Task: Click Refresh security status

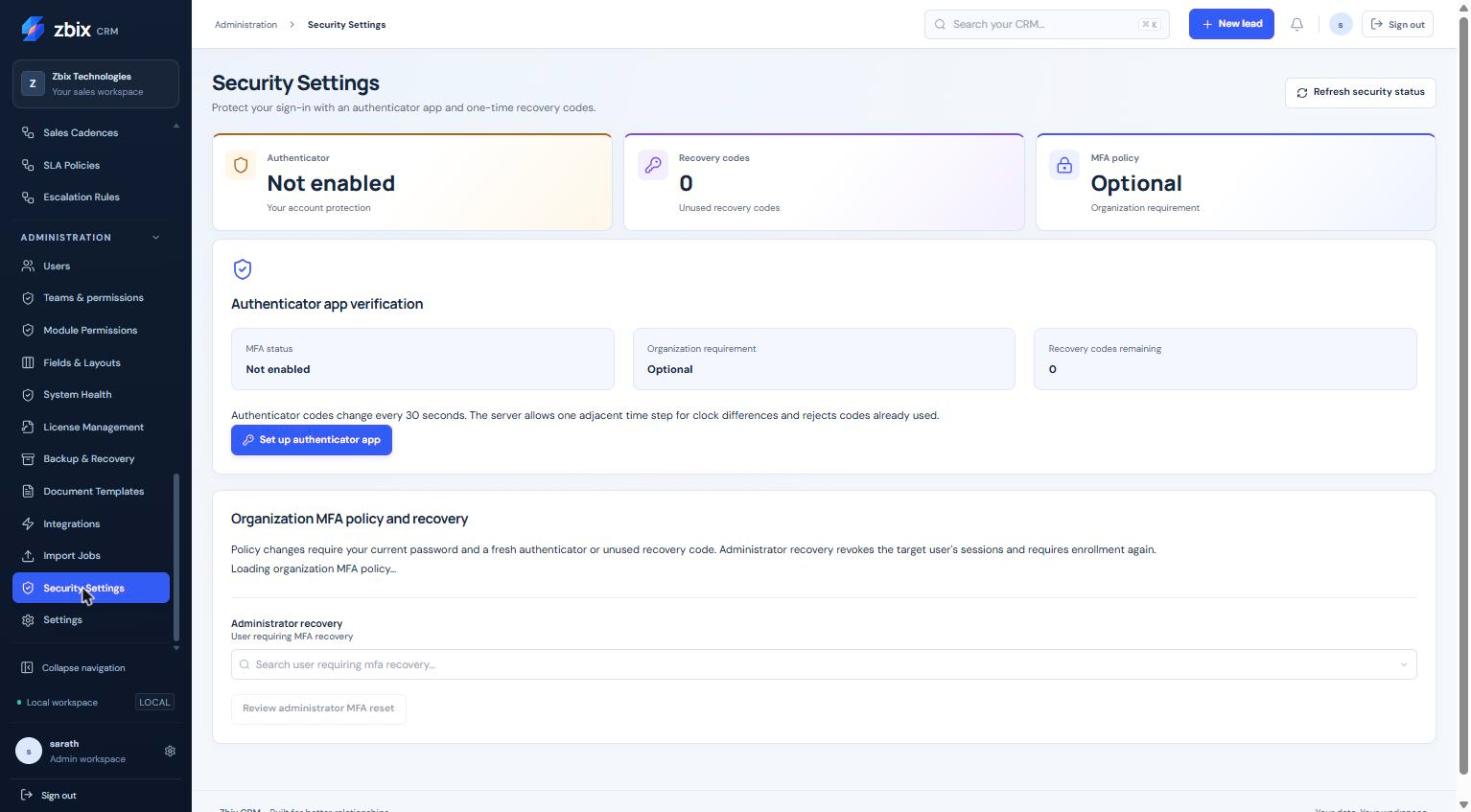Action: (1360, 92)
